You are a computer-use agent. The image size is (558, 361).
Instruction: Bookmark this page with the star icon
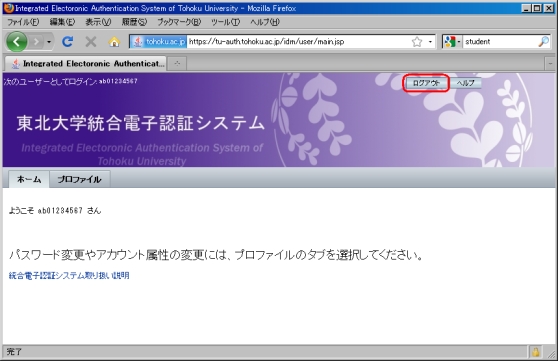tap(417, 42)
